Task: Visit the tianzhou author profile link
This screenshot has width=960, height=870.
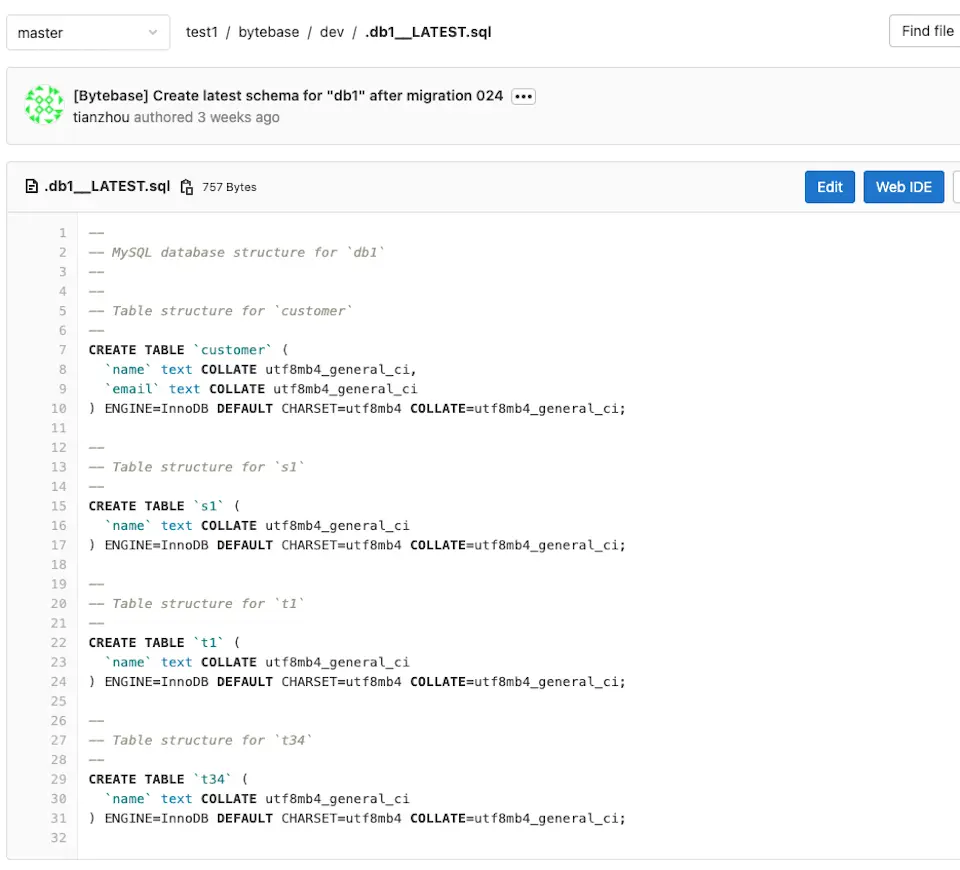Action: pos(101,117)
